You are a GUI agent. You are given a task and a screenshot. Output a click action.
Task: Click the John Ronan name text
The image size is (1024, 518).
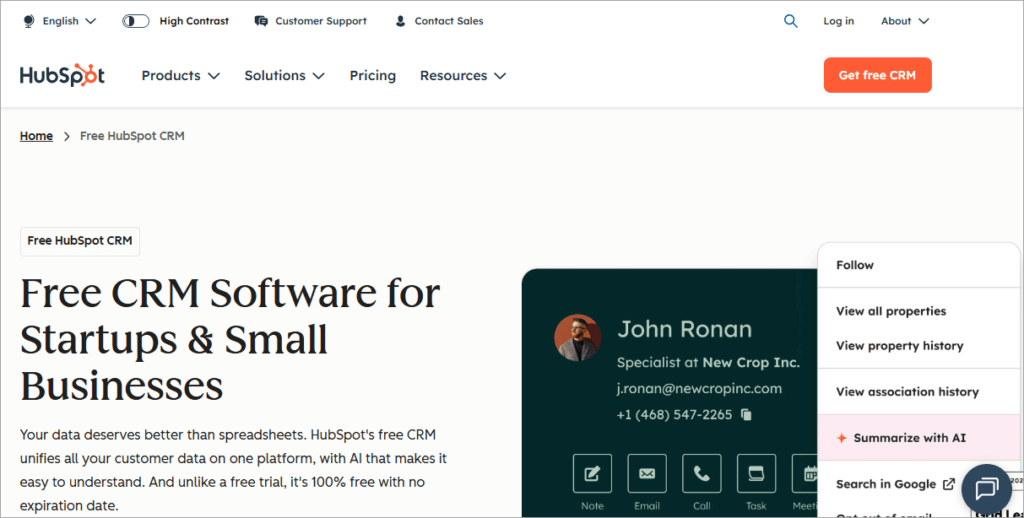coord(684,329)
